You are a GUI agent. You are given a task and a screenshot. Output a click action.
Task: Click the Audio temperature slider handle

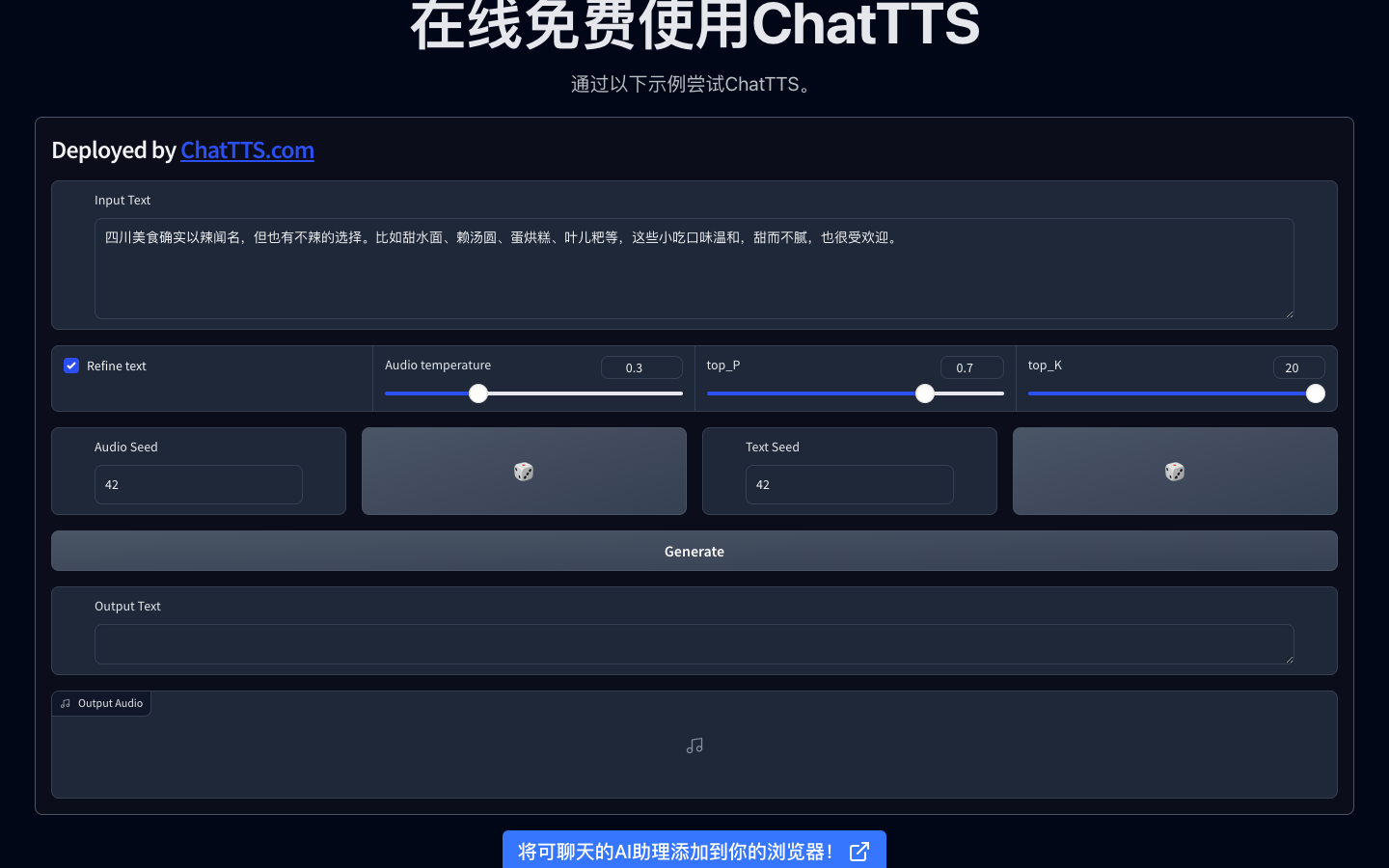(x=478, y=393)
